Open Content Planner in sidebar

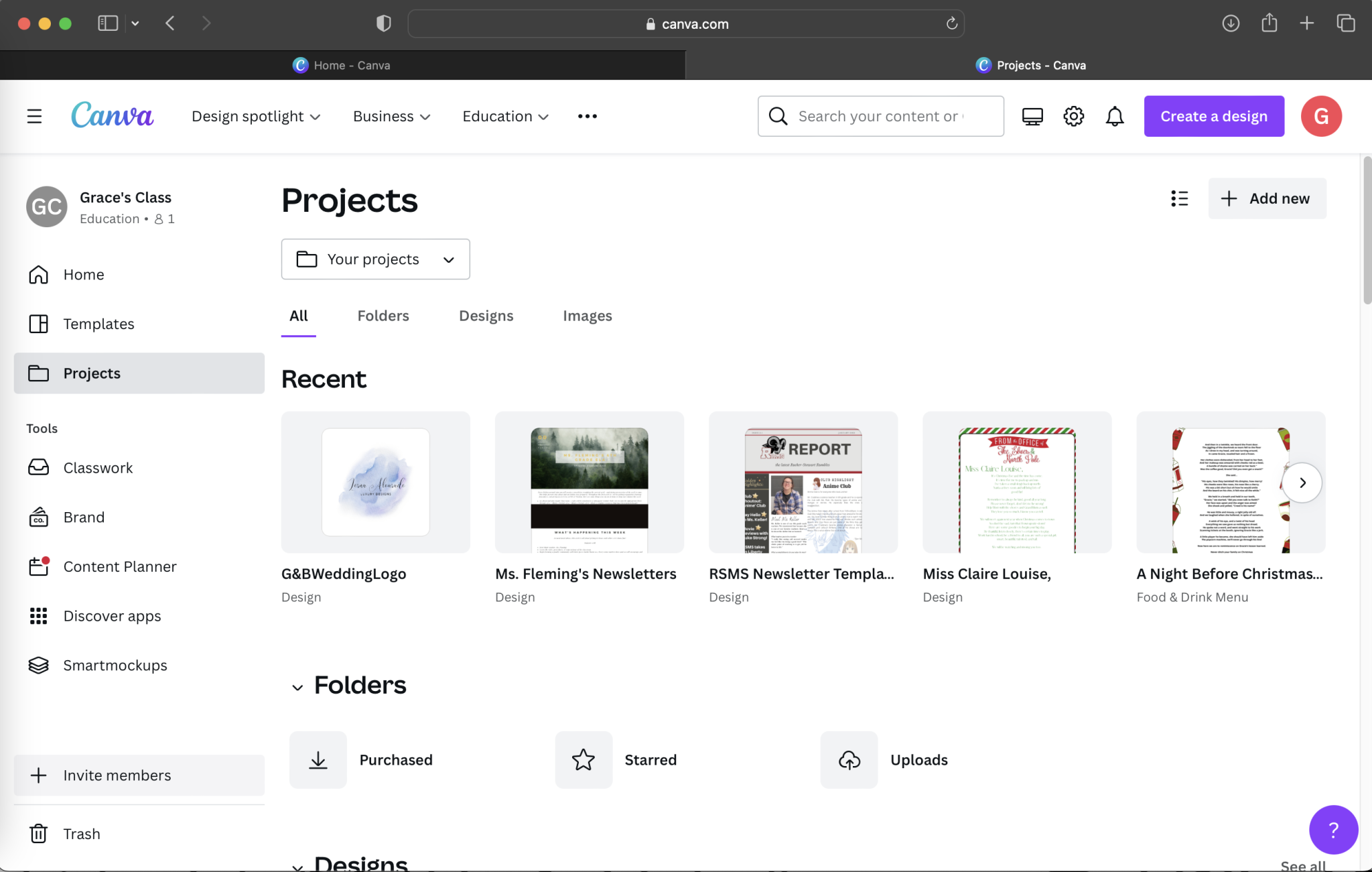coord(119,566)
